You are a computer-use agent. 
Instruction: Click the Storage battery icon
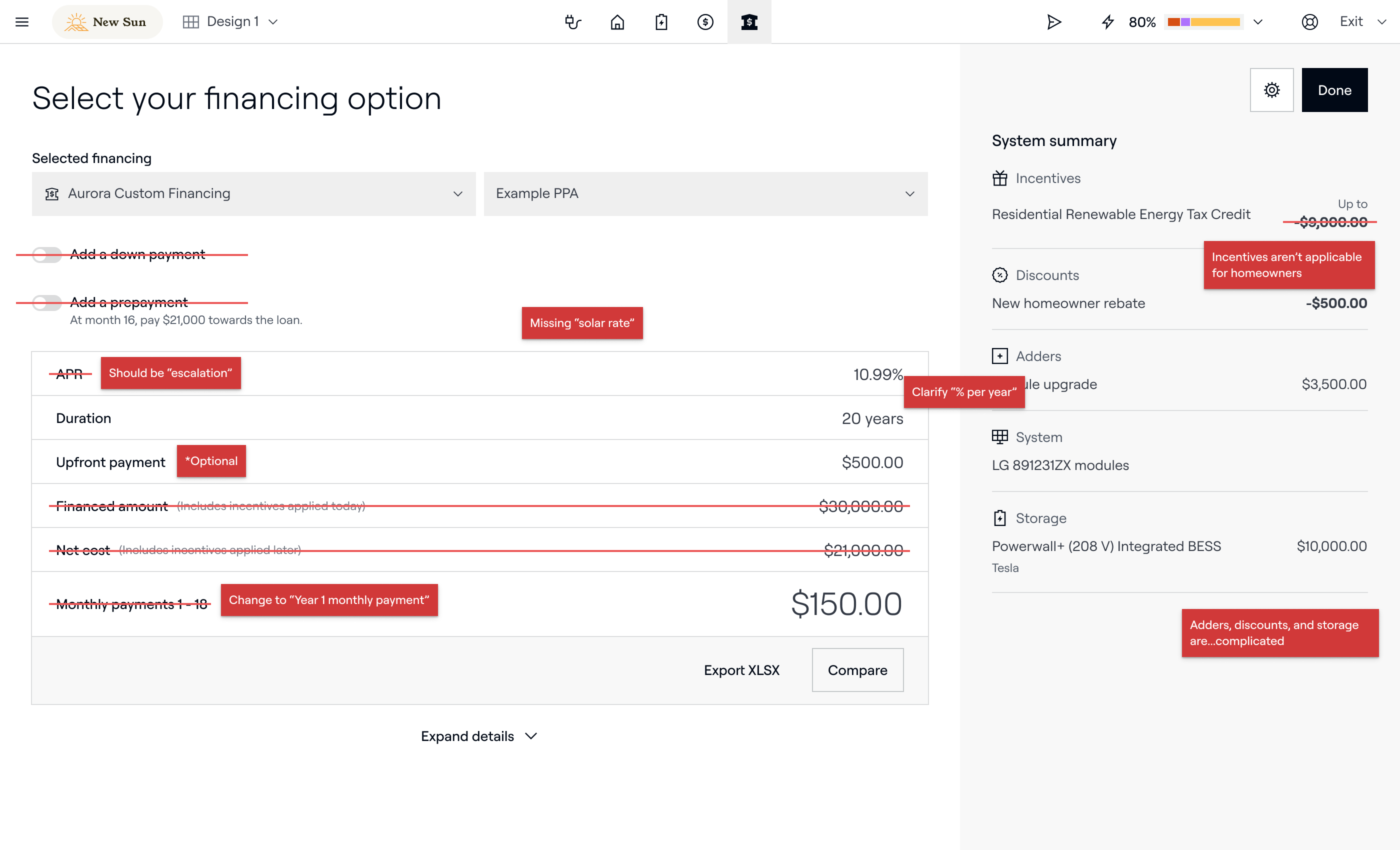click(999, 518)
